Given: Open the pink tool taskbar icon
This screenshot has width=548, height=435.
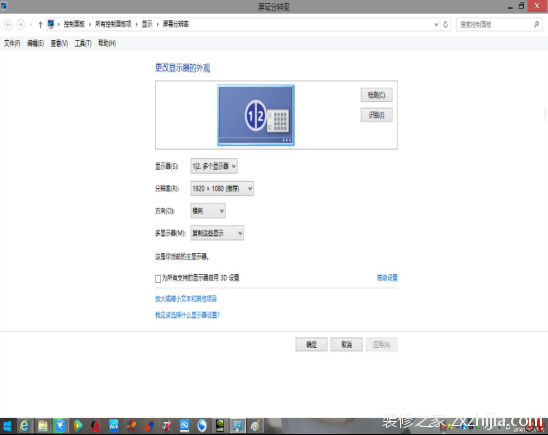Looking at the screenshot, I should [x=167, y=426].
